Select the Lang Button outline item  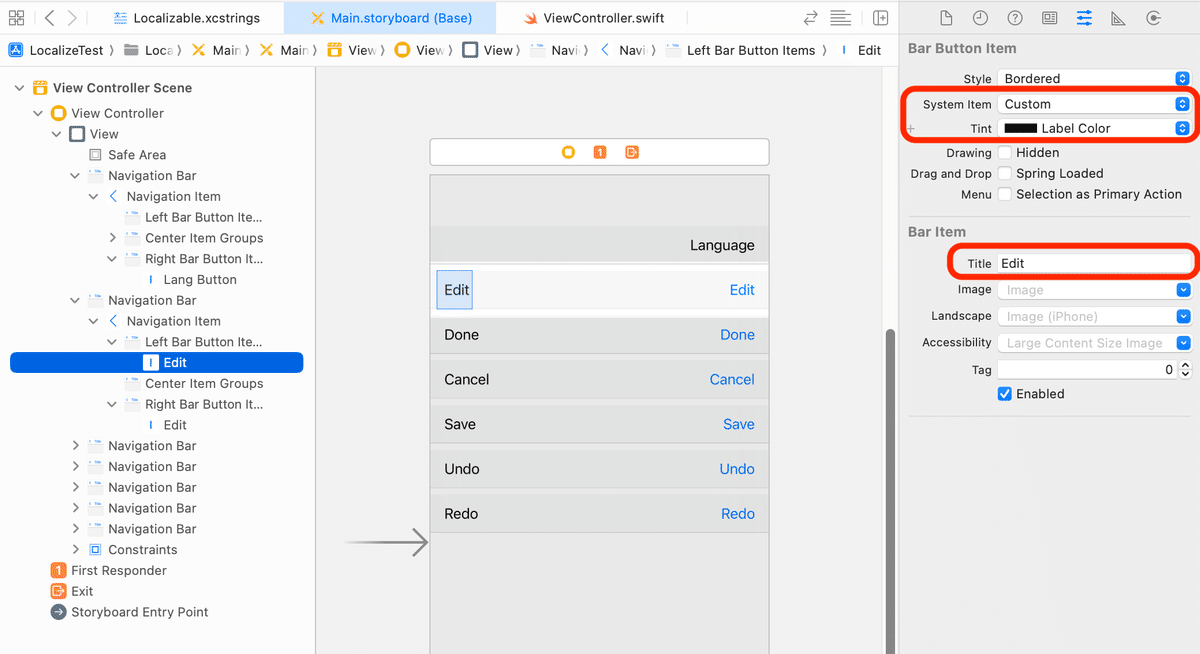point(191,280)
